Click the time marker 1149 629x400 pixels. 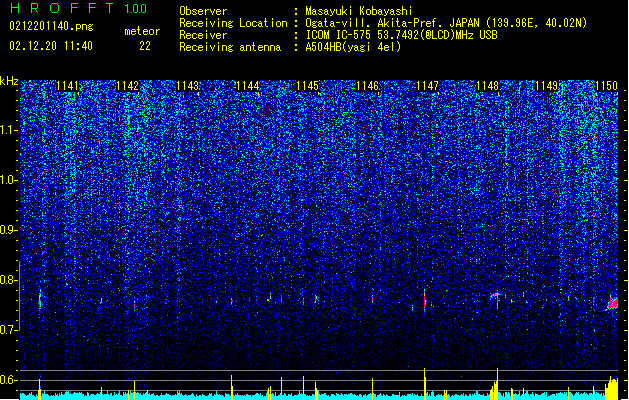point(547,86)
